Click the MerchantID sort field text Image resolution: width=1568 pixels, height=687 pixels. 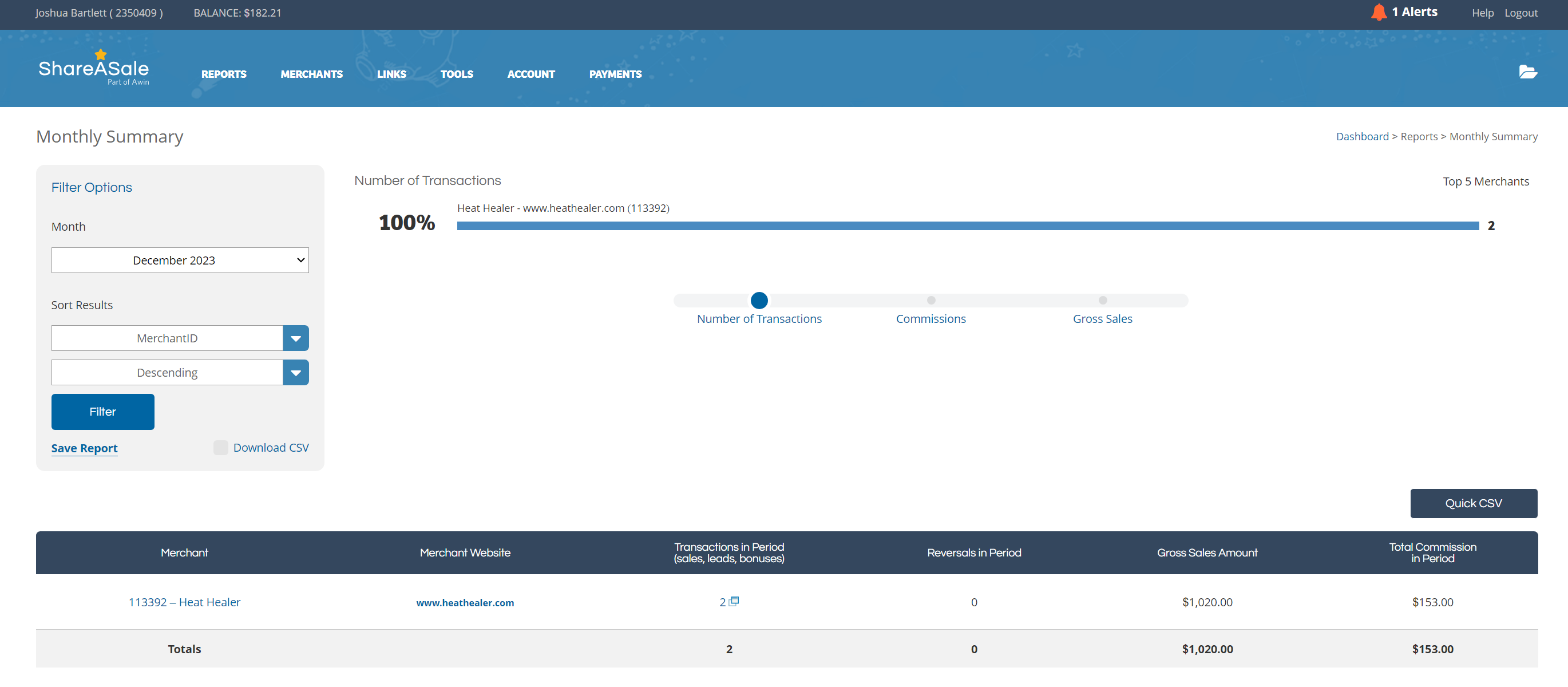coord(168,338)
